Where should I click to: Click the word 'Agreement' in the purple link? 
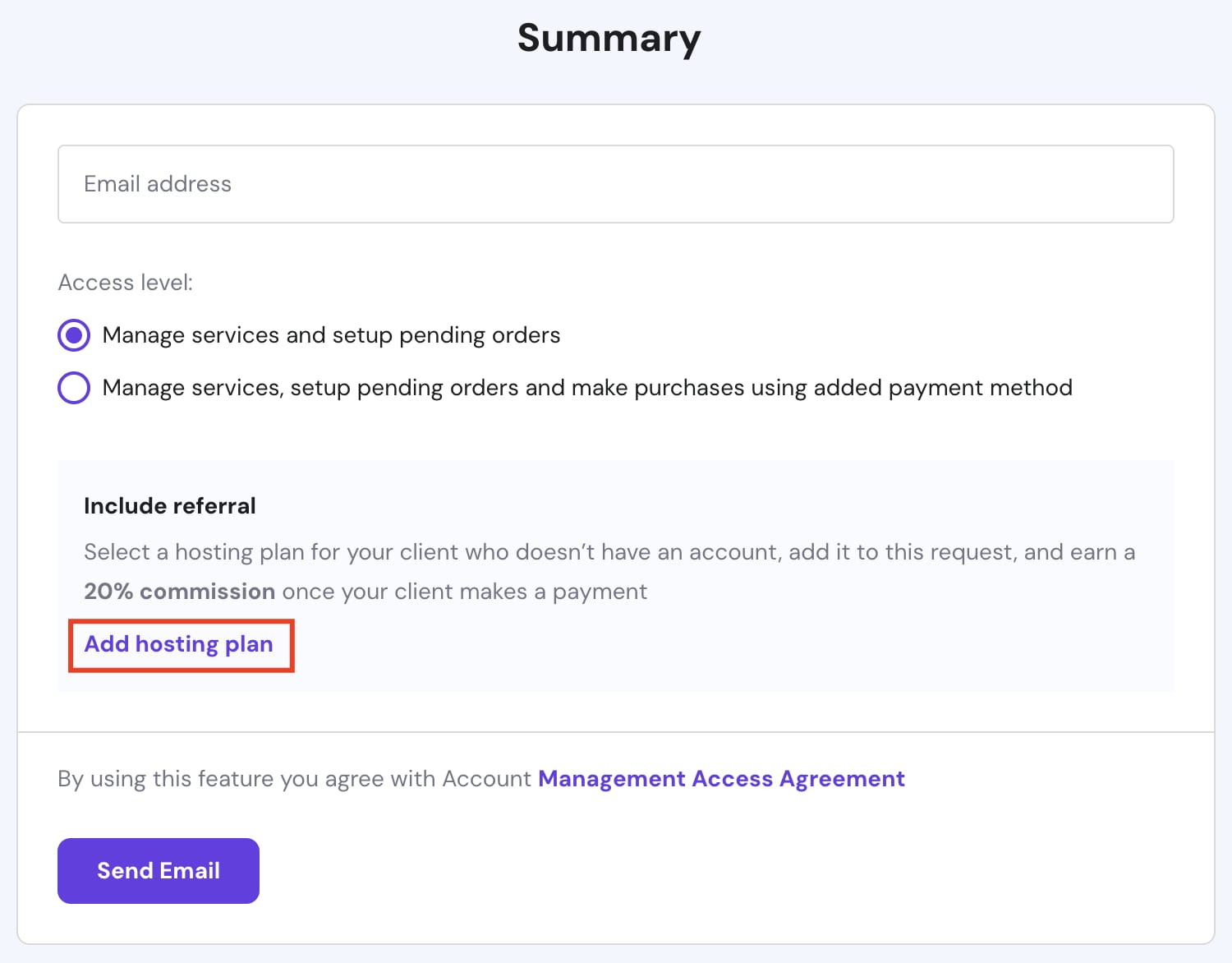[x=842, y=779]
